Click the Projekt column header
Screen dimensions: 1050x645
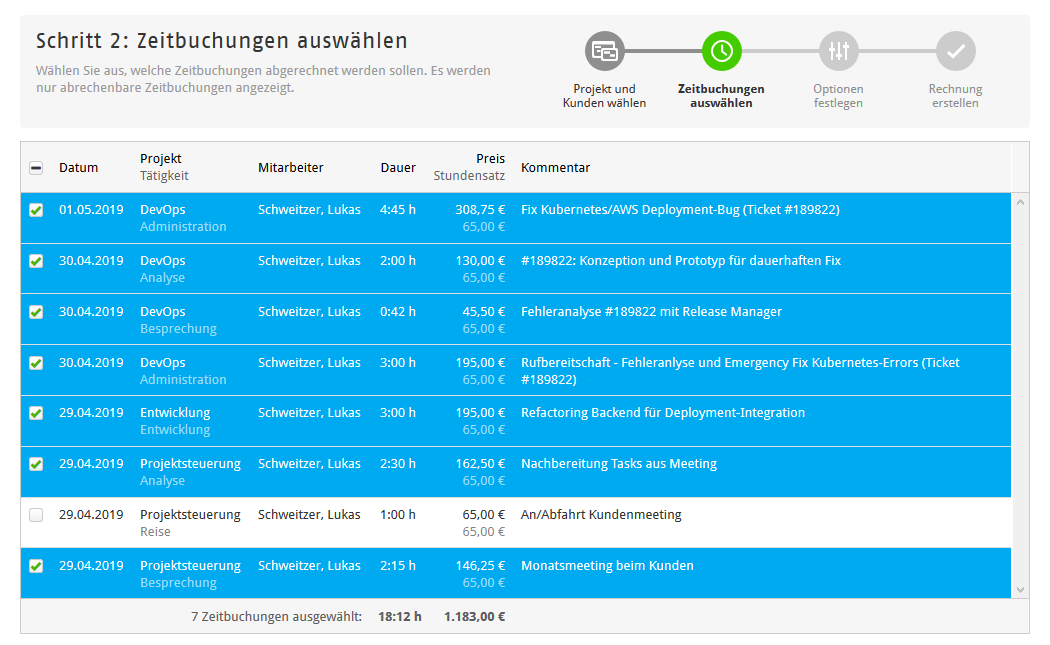coord(161,159)
